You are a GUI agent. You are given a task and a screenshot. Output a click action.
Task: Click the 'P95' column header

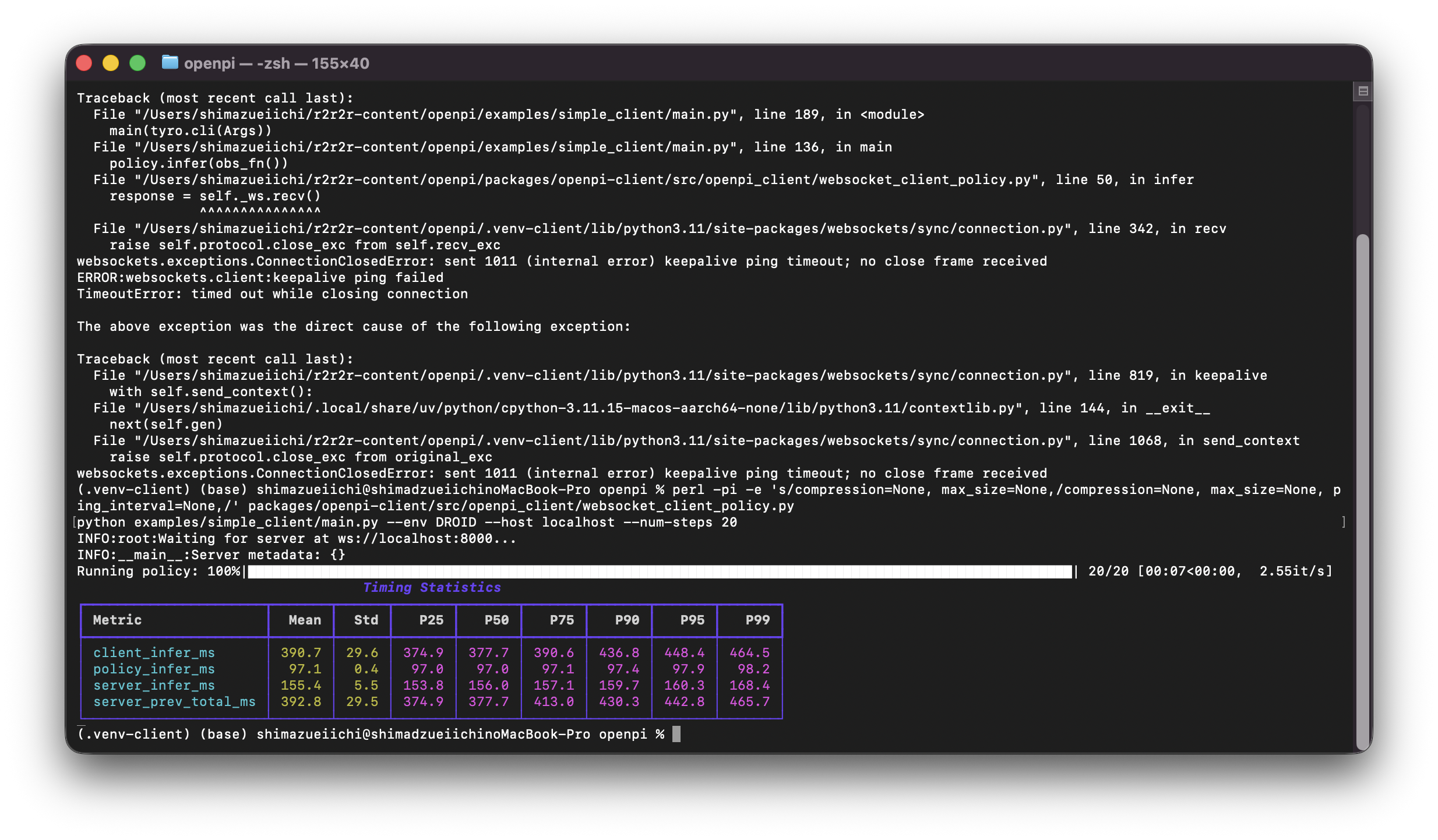(x=692, y=620)
